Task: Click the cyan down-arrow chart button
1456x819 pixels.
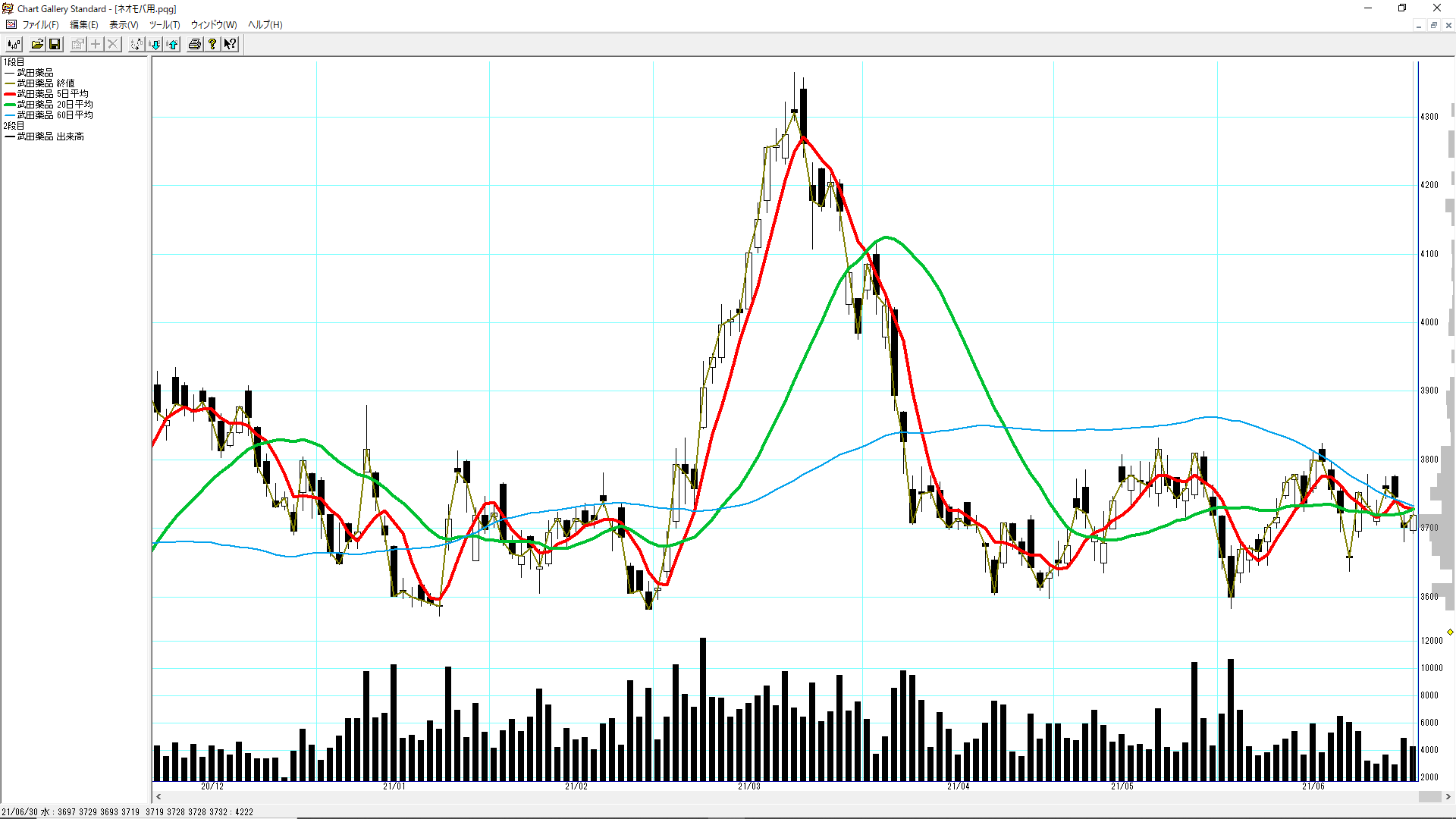Action: [x=155, y=45]
